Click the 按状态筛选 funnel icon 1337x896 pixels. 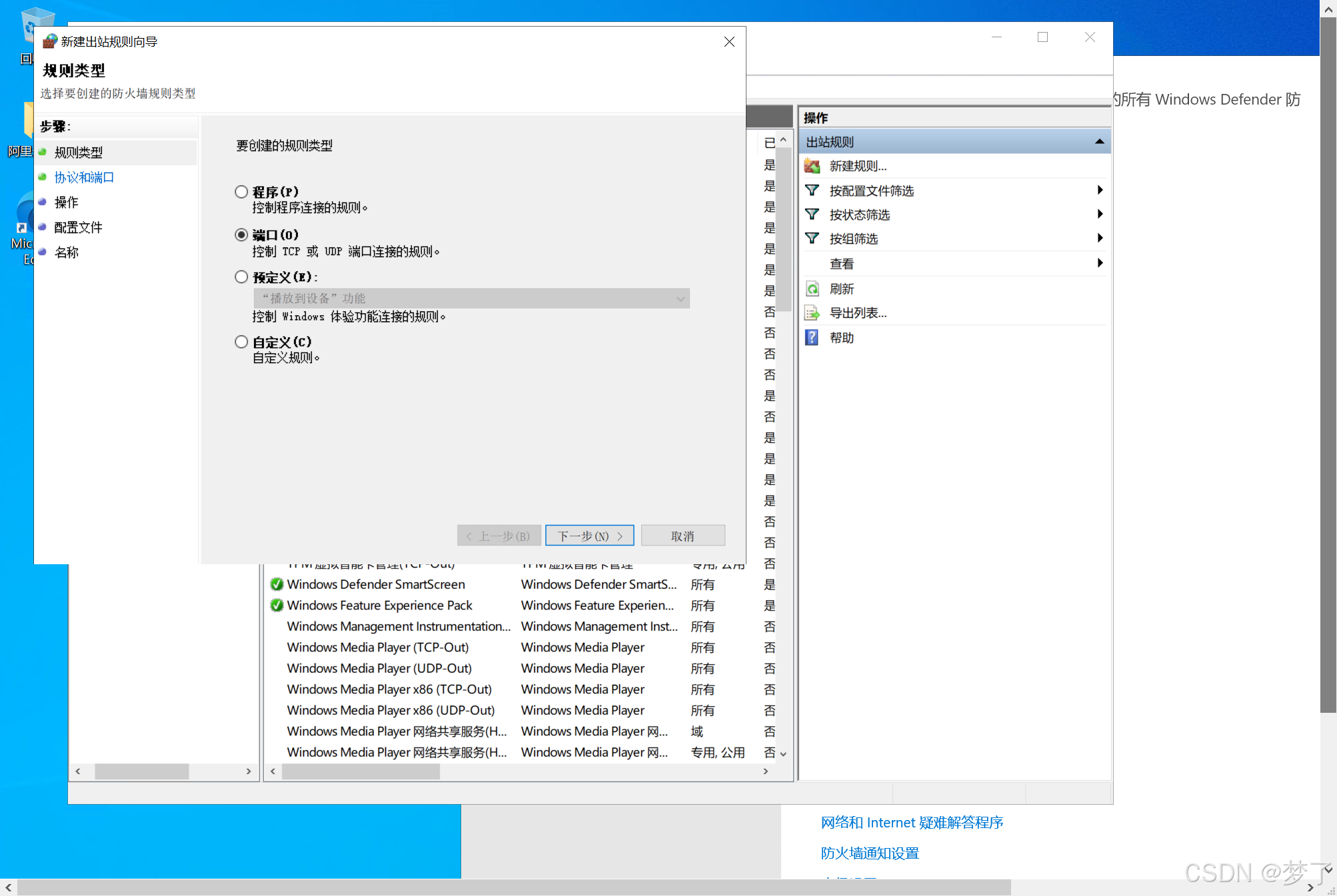(812, 215)
